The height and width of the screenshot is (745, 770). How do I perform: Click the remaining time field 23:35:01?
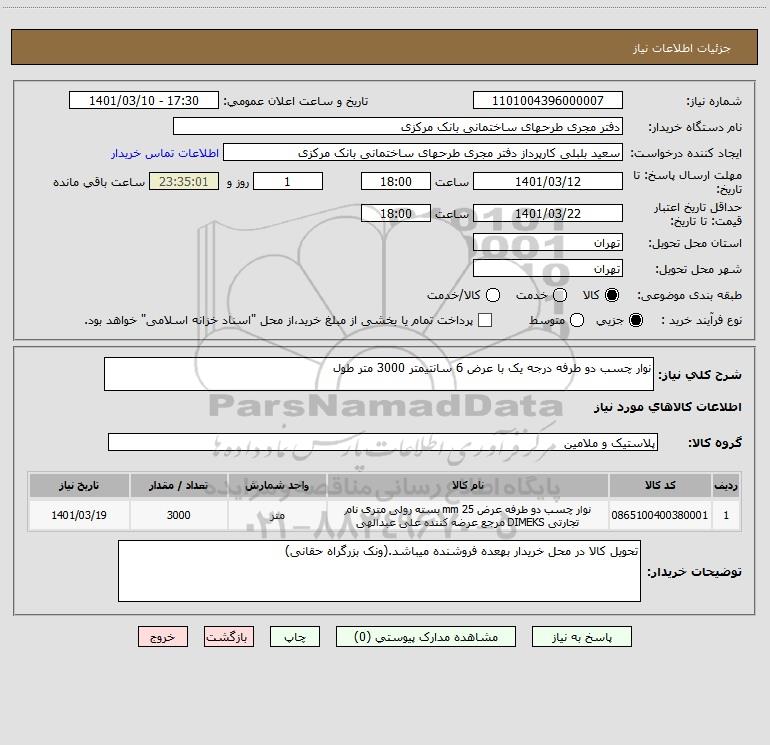pyautogui.click(x=184, y=181)
